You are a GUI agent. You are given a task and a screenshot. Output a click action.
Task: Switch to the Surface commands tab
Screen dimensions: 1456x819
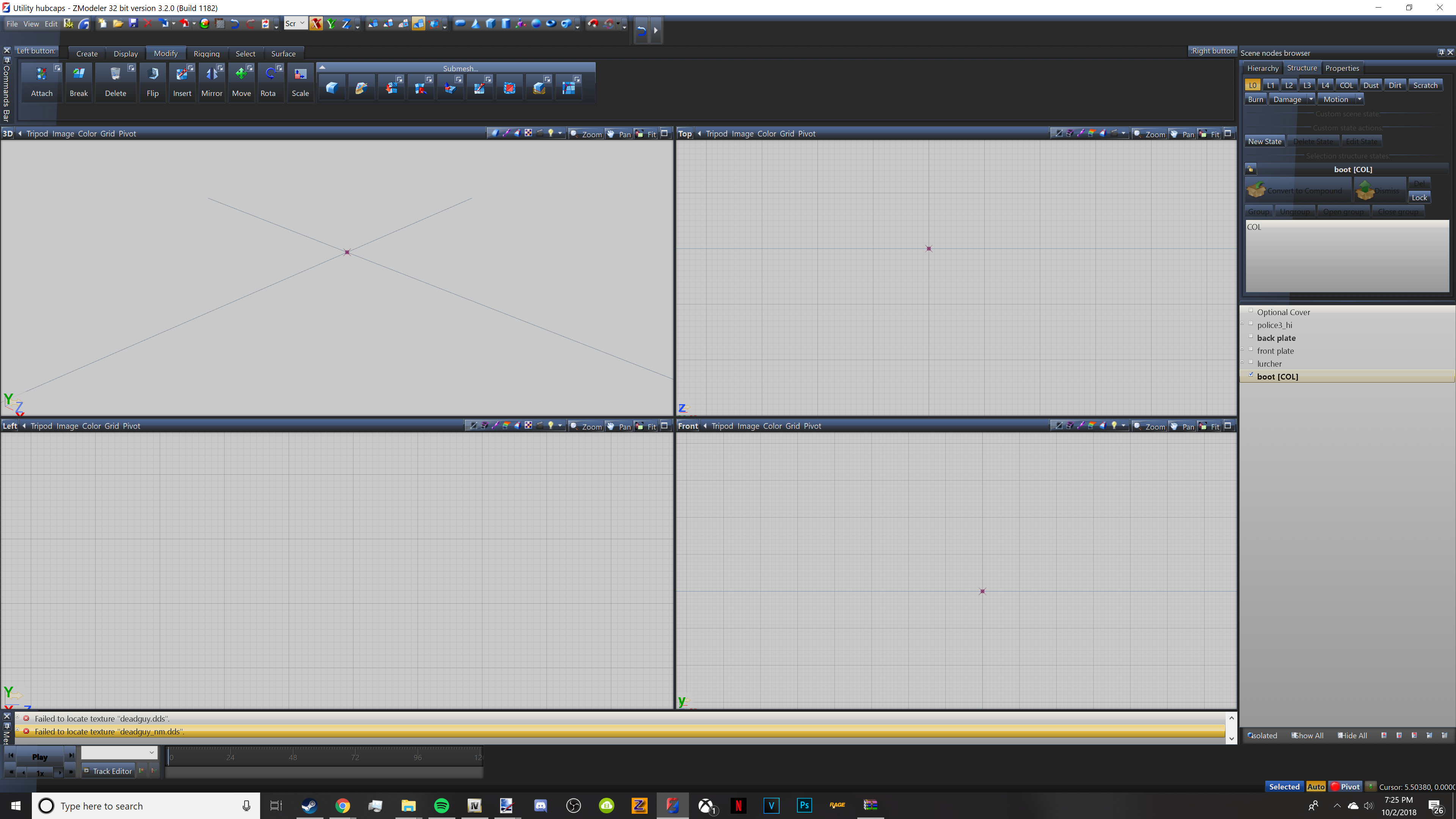click(283, 54)
